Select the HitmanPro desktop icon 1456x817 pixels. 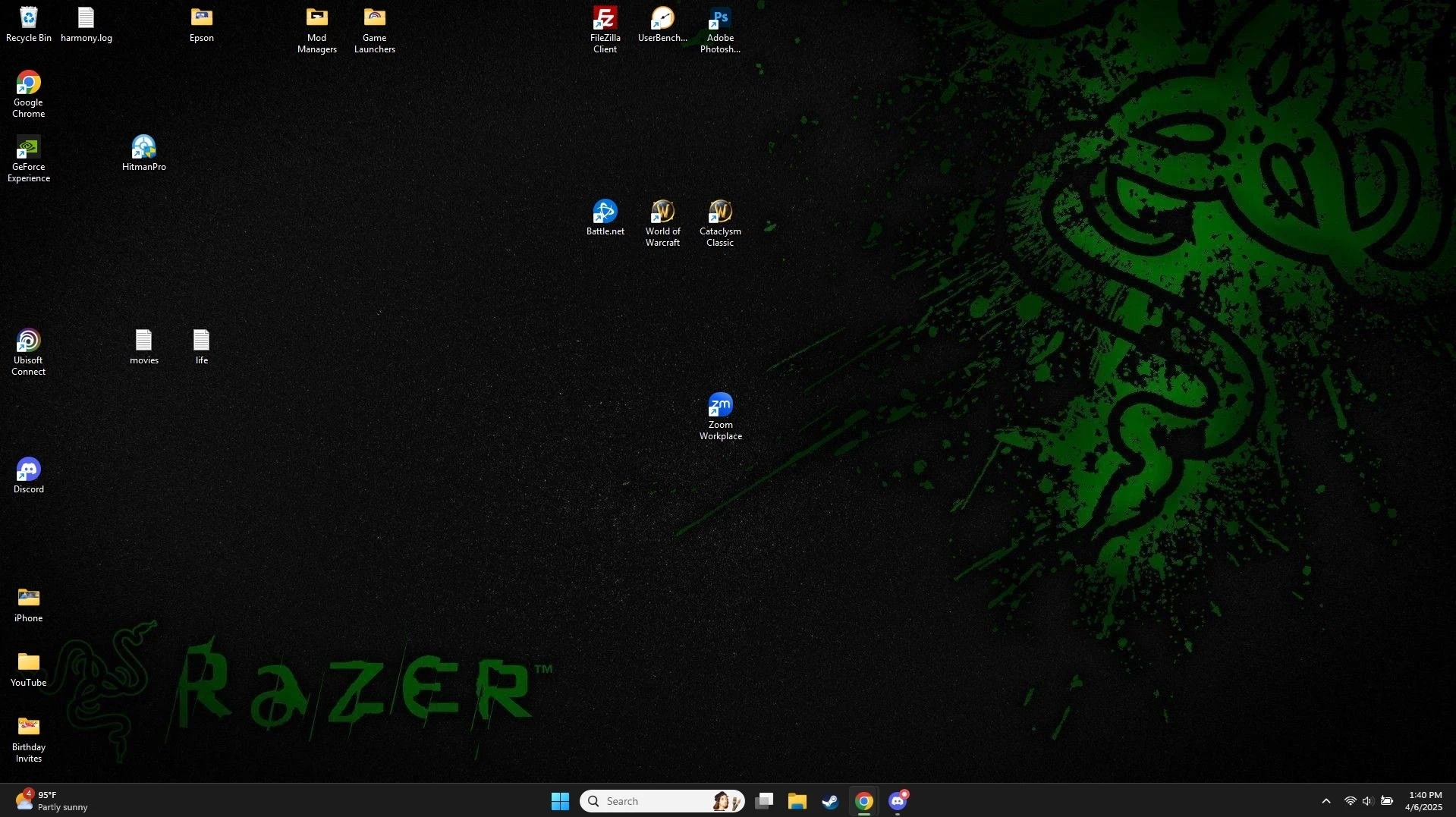tap(144, 153)
